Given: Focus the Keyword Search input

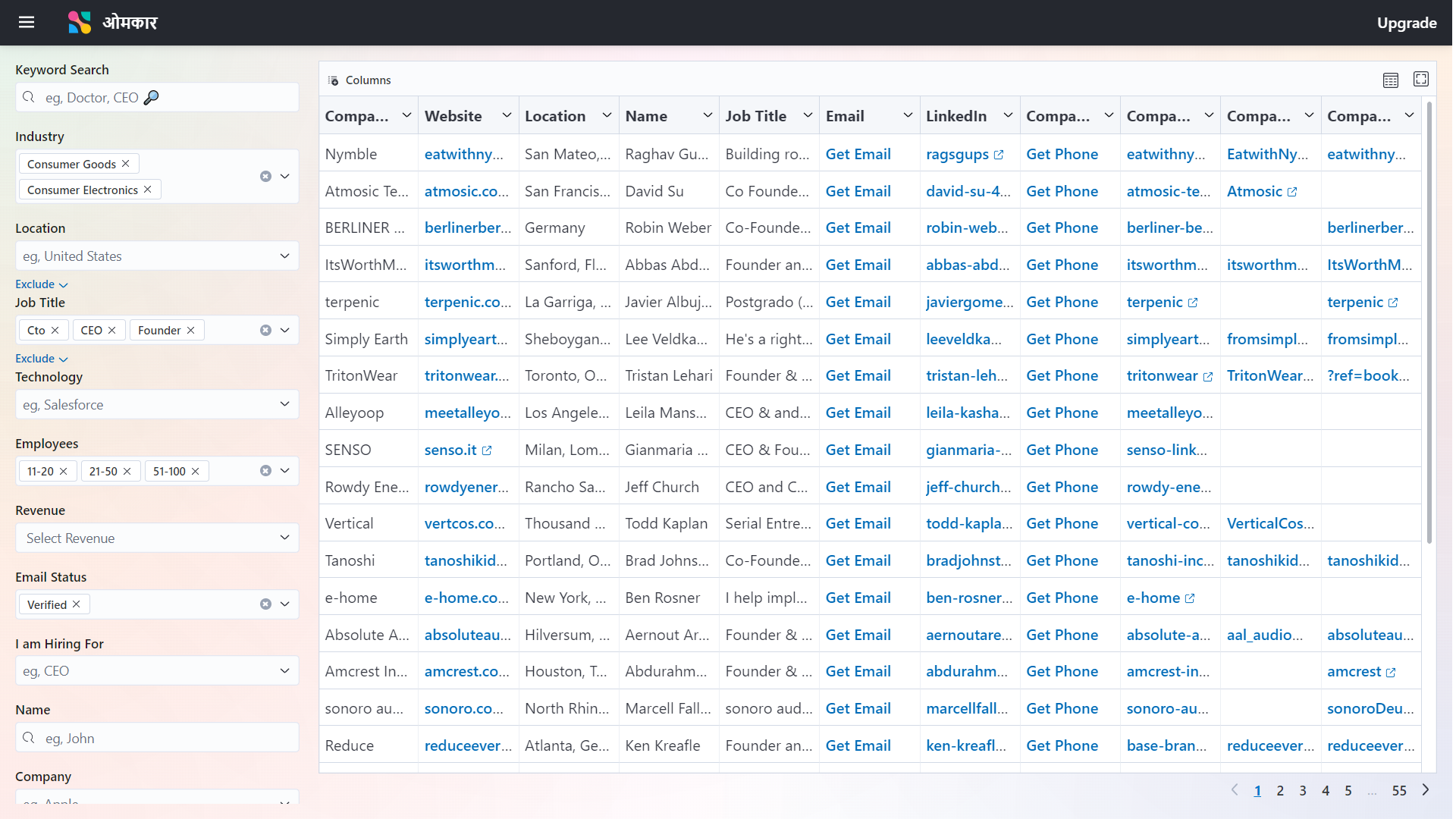Looking at the screenshot, I should click(x=157, y=97).
